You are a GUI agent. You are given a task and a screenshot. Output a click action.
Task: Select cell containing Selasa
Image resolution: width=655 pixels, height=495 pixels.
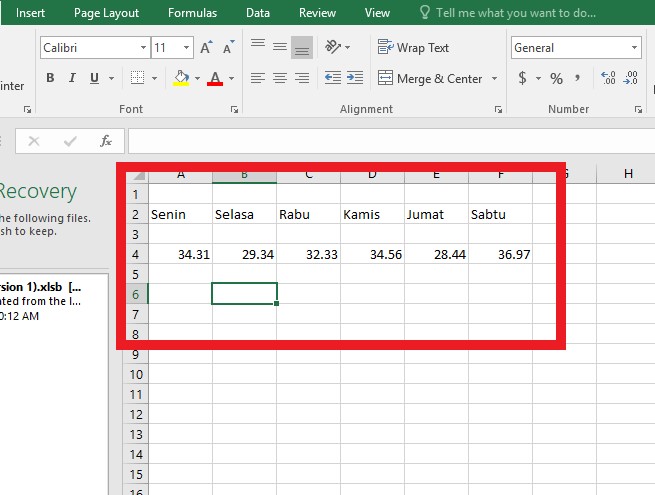[244, 214]
